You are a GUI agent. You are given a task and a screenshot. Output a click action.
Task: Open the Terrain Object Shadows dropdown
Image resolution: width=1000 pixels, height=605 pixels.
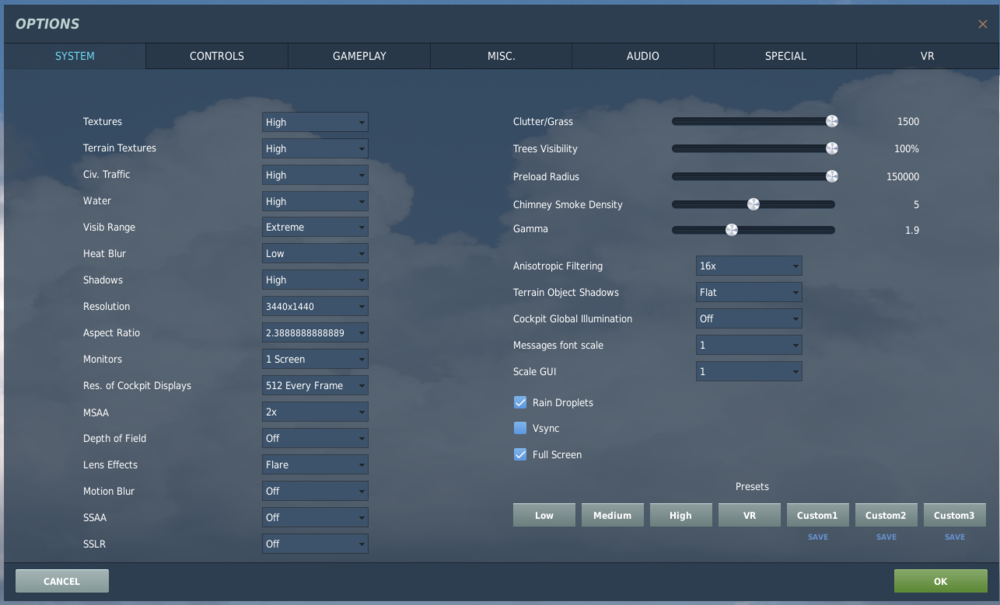click(748, 292)
